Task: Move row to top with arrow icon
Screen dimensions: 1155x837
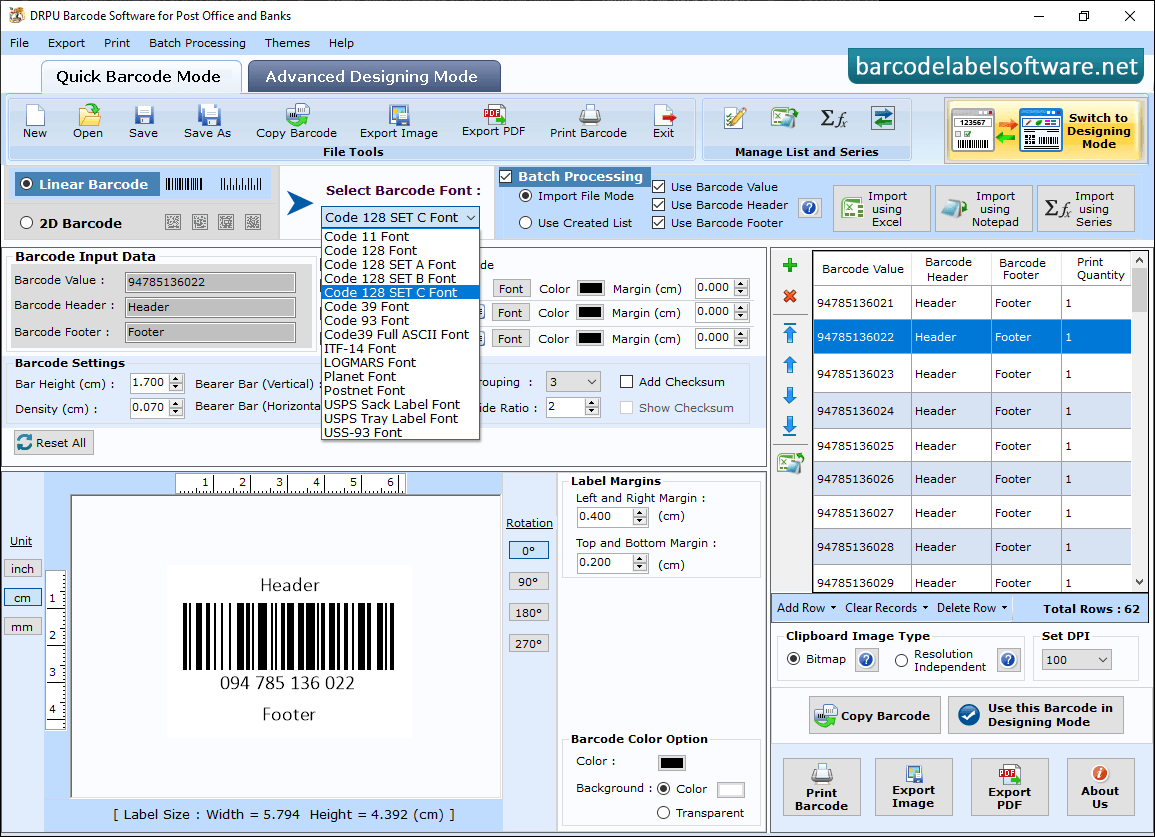Action: pyautogui.click(x=790, y=333)
